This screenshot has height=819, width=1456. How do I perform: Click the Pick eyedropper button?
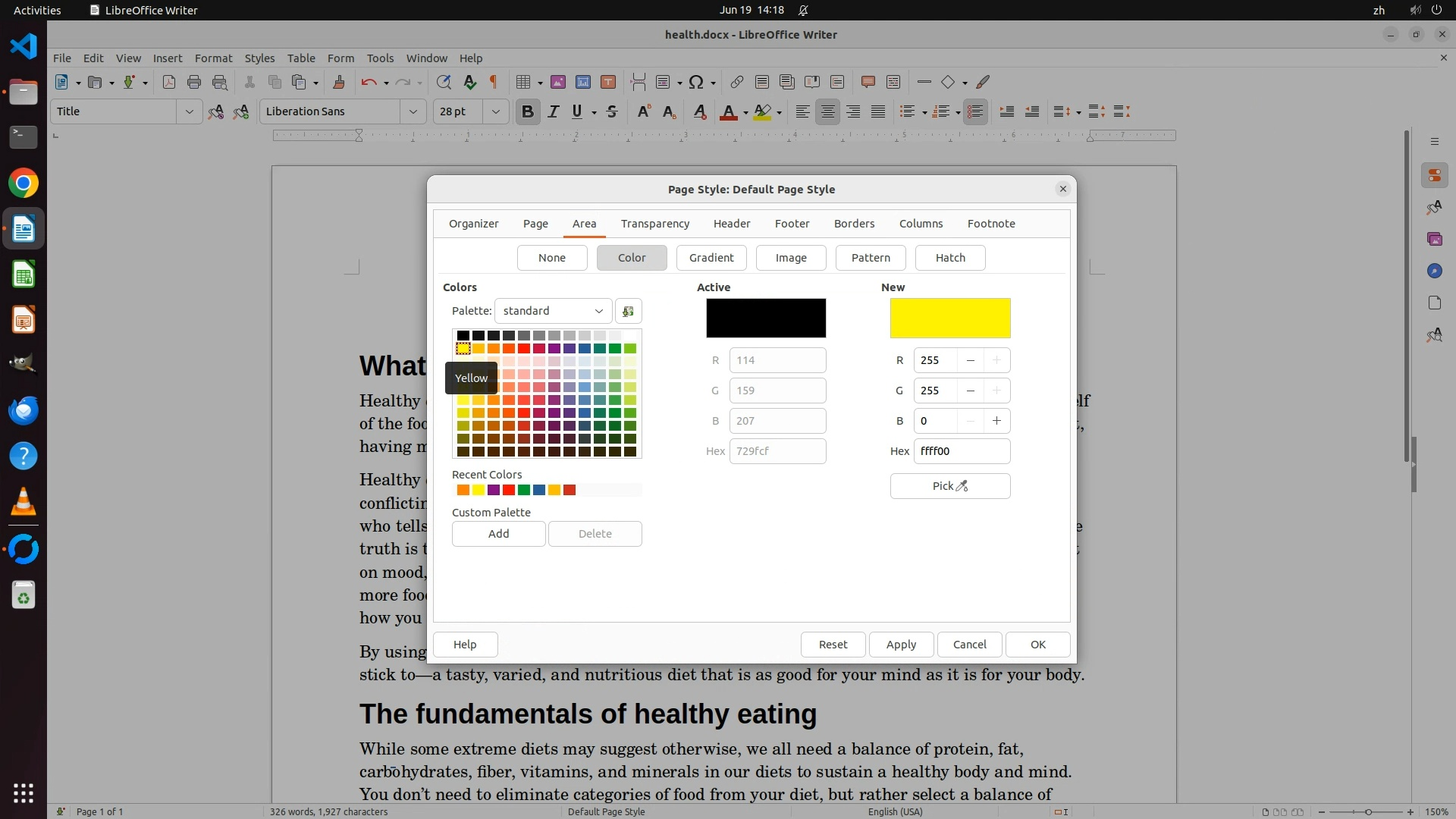pos(949,486)
